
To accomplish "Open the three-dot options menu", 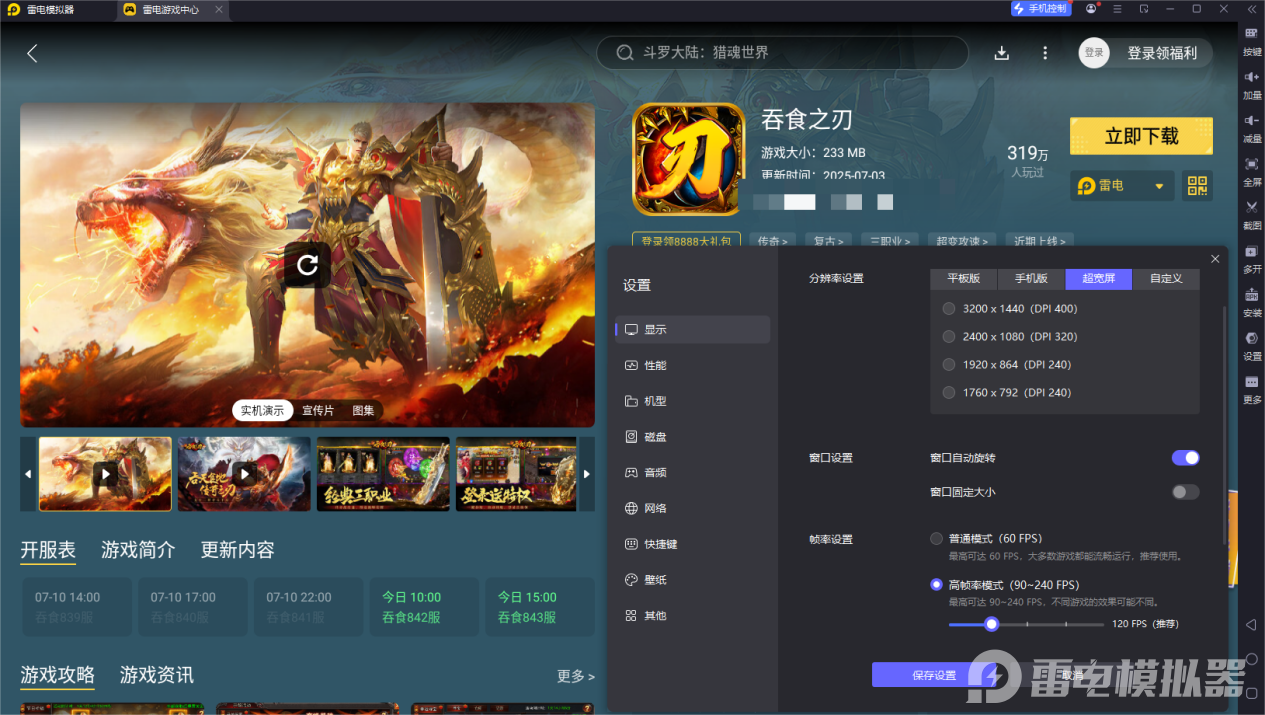I will coord(1045,53).
